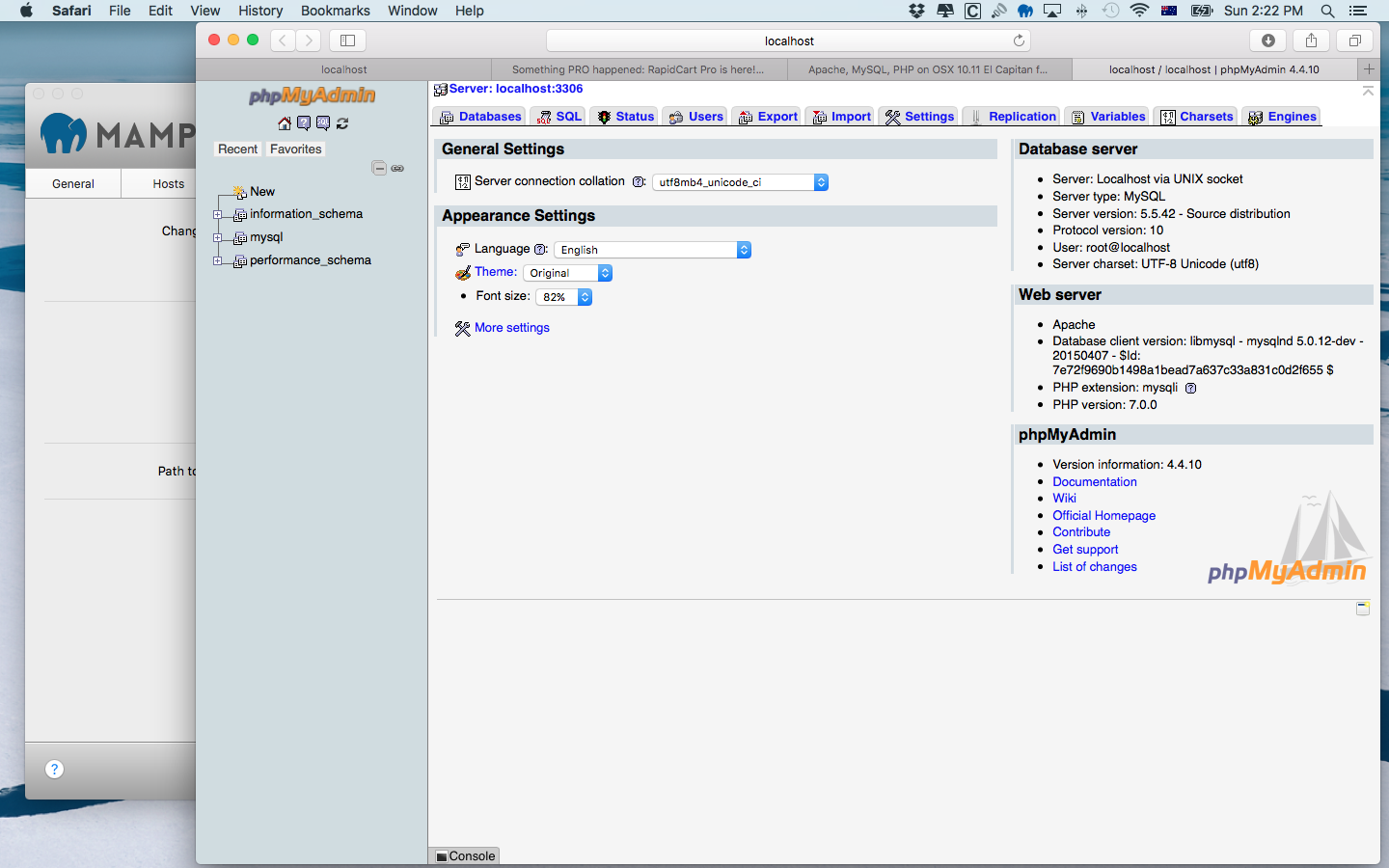Open the Databases tab
Viewport: 1389px width, 868px height.
480,117
